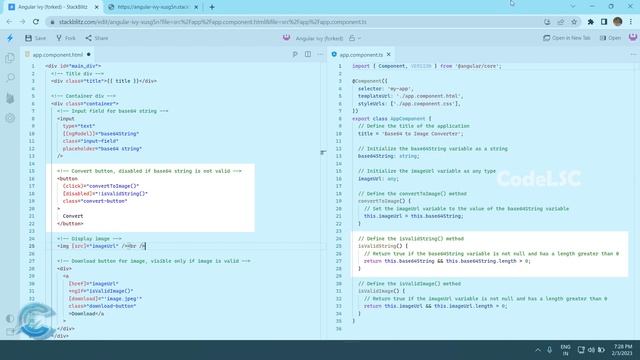This screenshot has width=640, height=360.
Task: Open the Files explorer in the sidebar
Action: pyautogui.click(x=10, y=58)
